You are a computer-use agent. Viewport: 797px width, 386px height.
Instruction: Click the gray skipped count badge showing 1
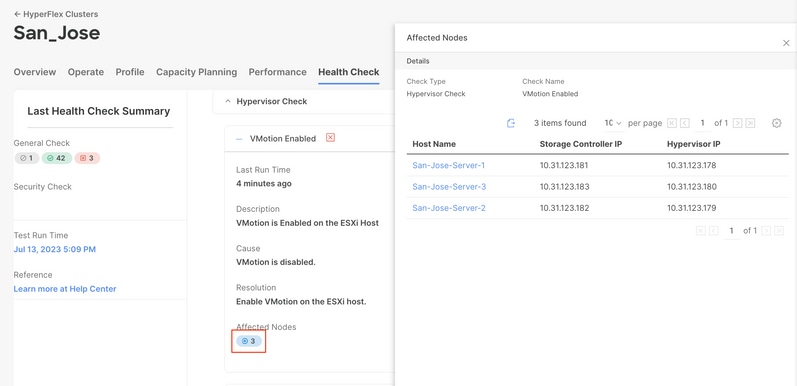[26, 158]
